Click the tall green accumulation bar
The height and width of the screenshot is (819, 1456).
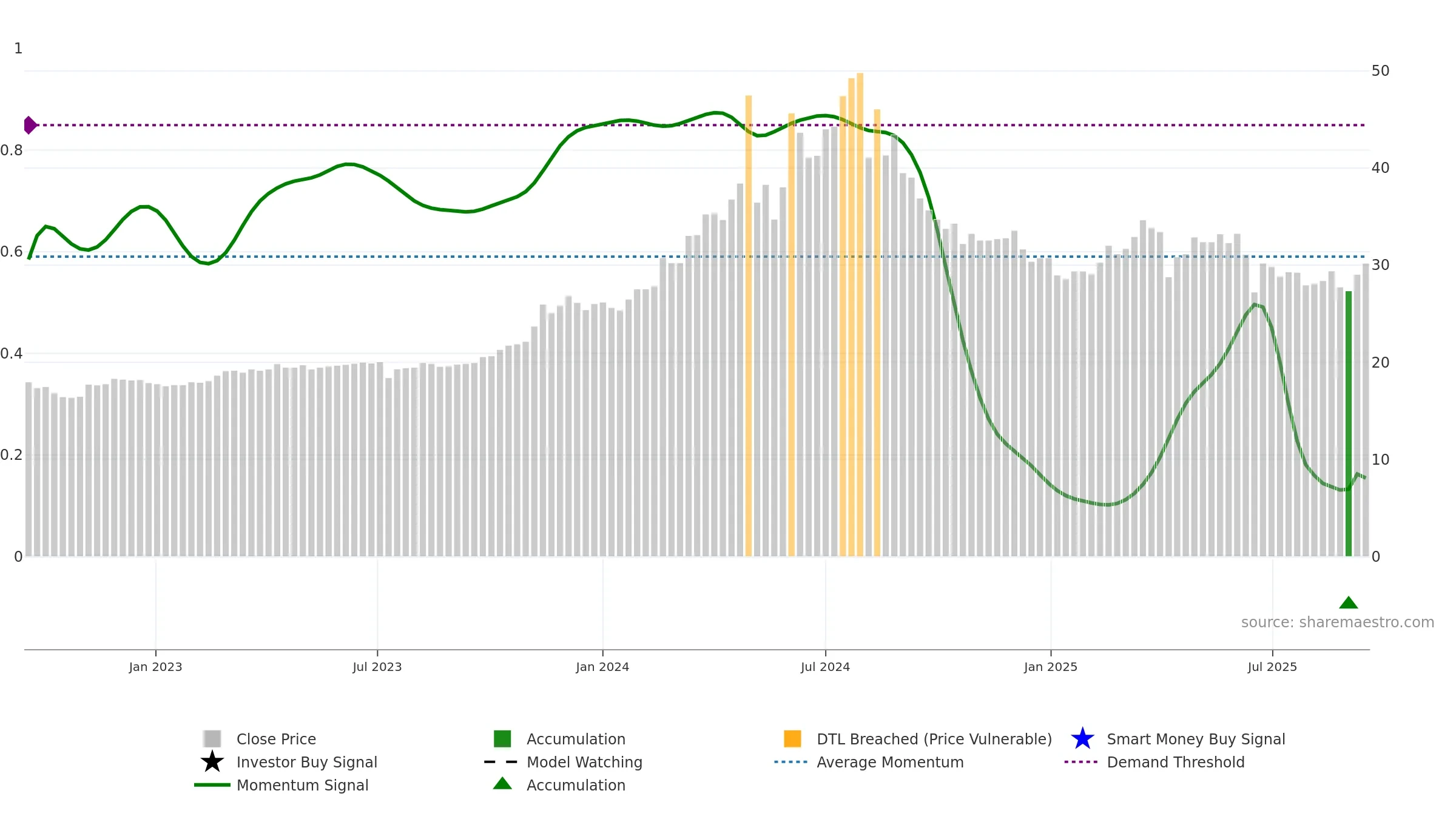click(x=1349, y=423)
